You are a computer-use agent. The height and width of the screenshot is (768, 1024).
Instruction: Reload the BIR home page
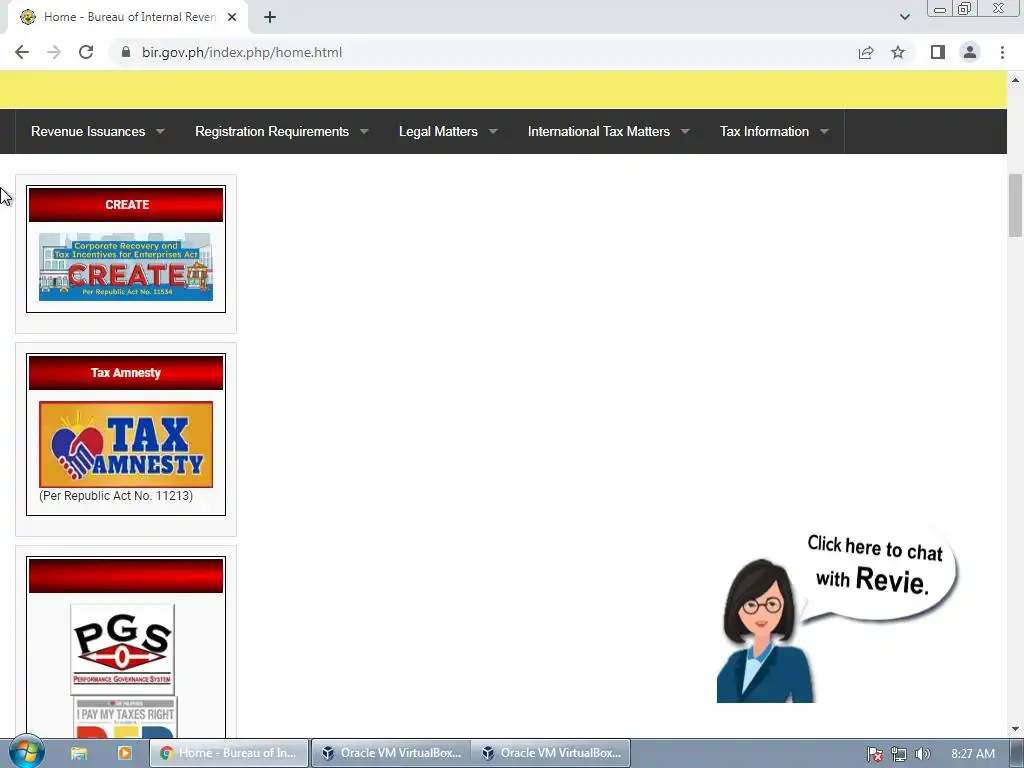(86, 52)
